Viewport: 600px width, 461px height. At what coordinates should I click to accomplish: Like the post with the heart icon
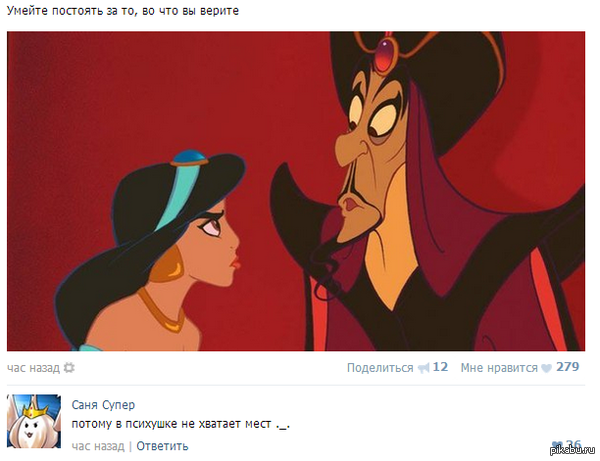(x=546, y=368)
